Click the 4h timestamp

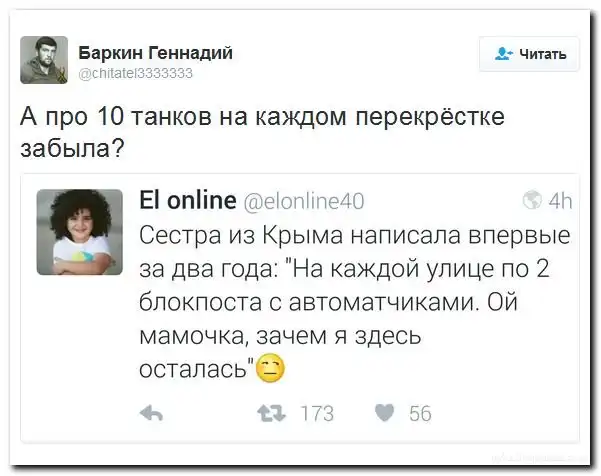coord(558,199)
